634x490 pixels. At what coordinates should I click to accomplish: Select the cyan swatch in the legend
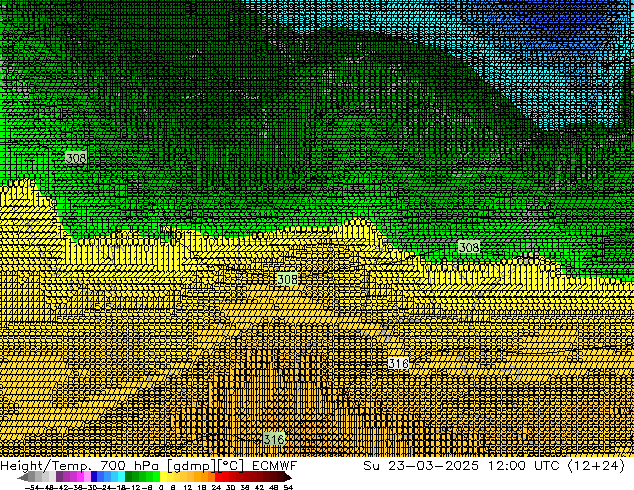coord(121,477)
